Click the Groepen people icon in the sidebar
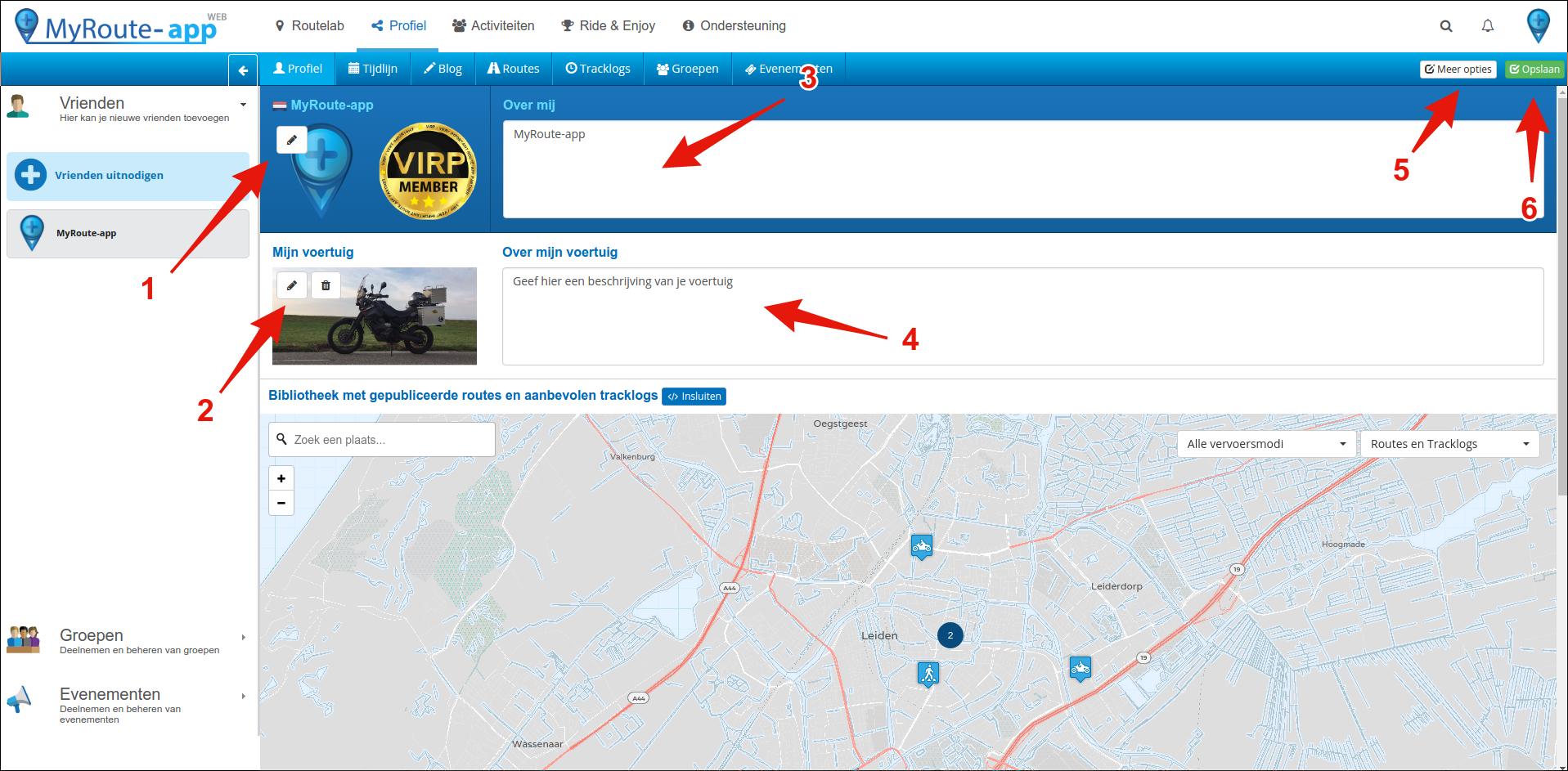1568x771 pixels. click(23, 639)
